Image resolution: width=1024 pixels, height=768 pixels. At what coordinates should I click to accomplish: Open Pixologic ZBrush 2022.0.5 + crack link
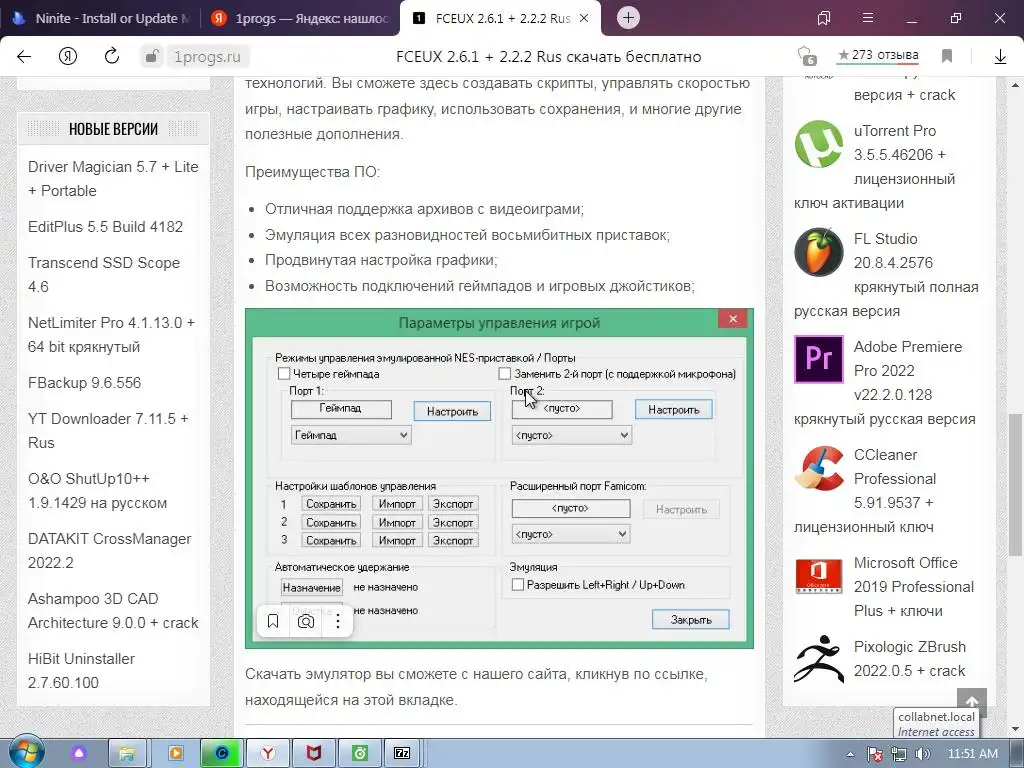[x=910, y=658]
